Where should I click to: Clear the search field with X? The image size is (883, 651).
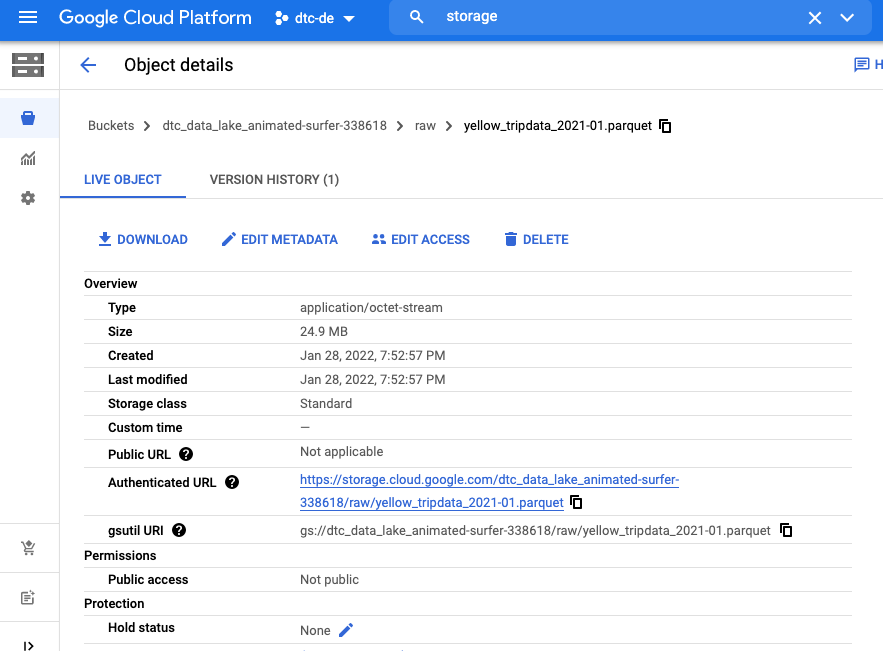tap(814, 18)
